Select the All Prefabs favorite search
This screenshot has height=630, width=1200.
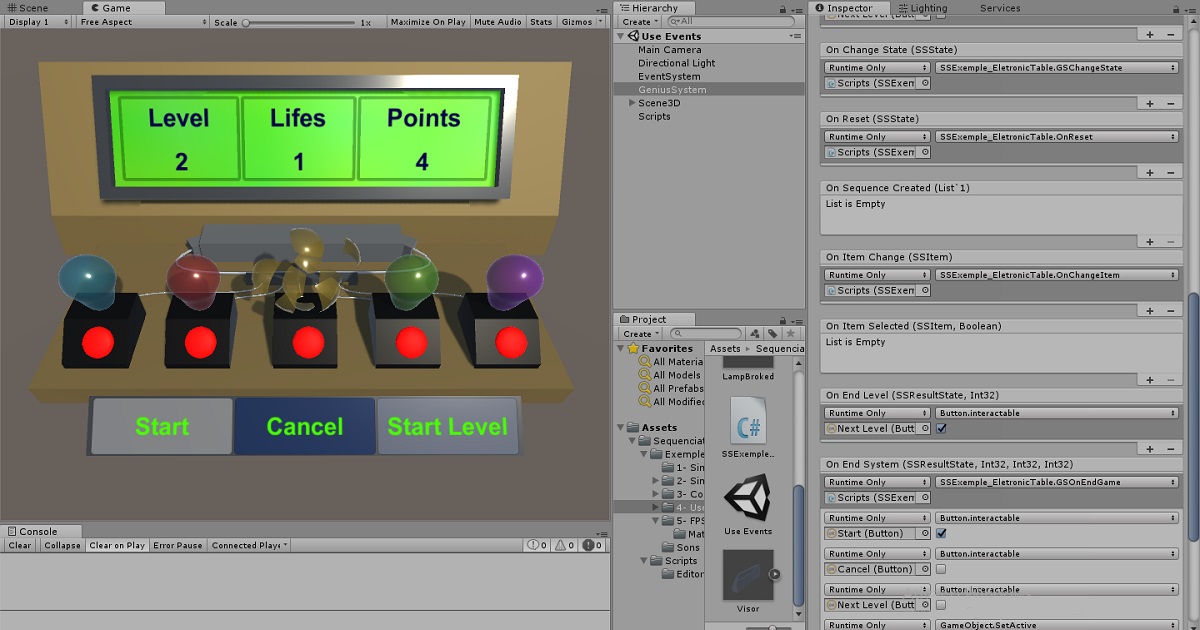coord(671,388)
